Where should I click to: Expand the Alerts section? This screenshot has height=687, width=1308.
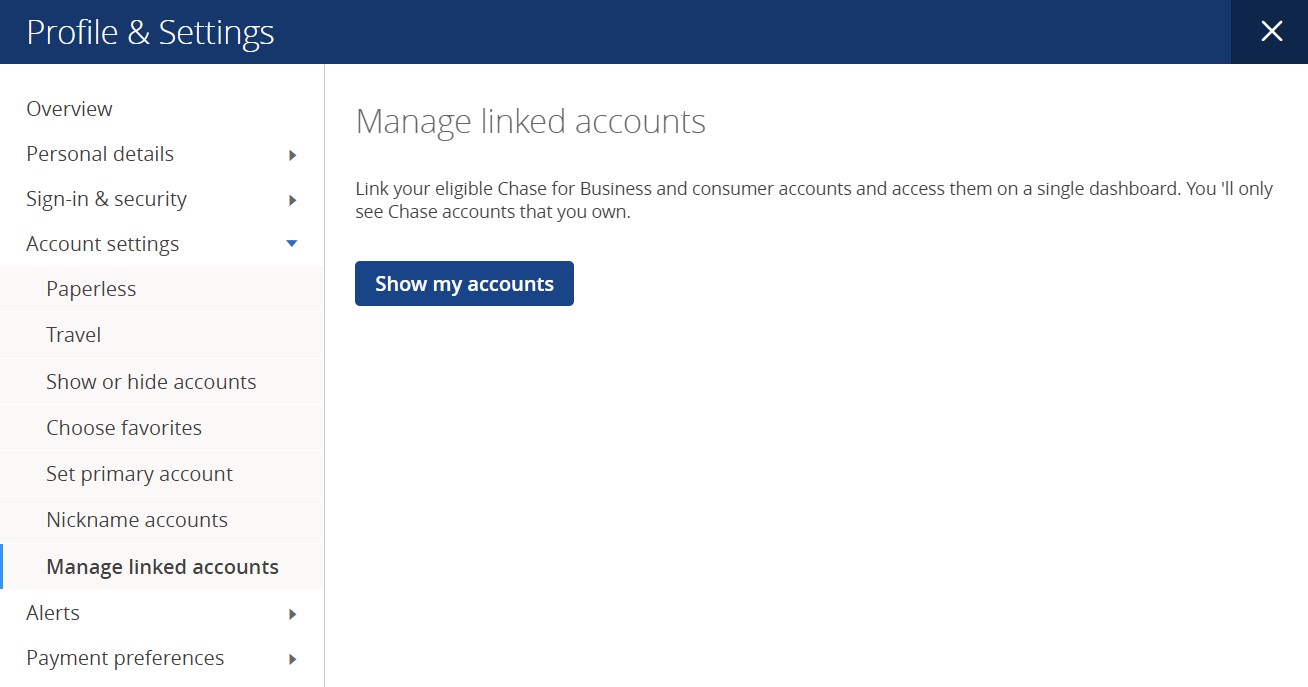tap(52, 612)
